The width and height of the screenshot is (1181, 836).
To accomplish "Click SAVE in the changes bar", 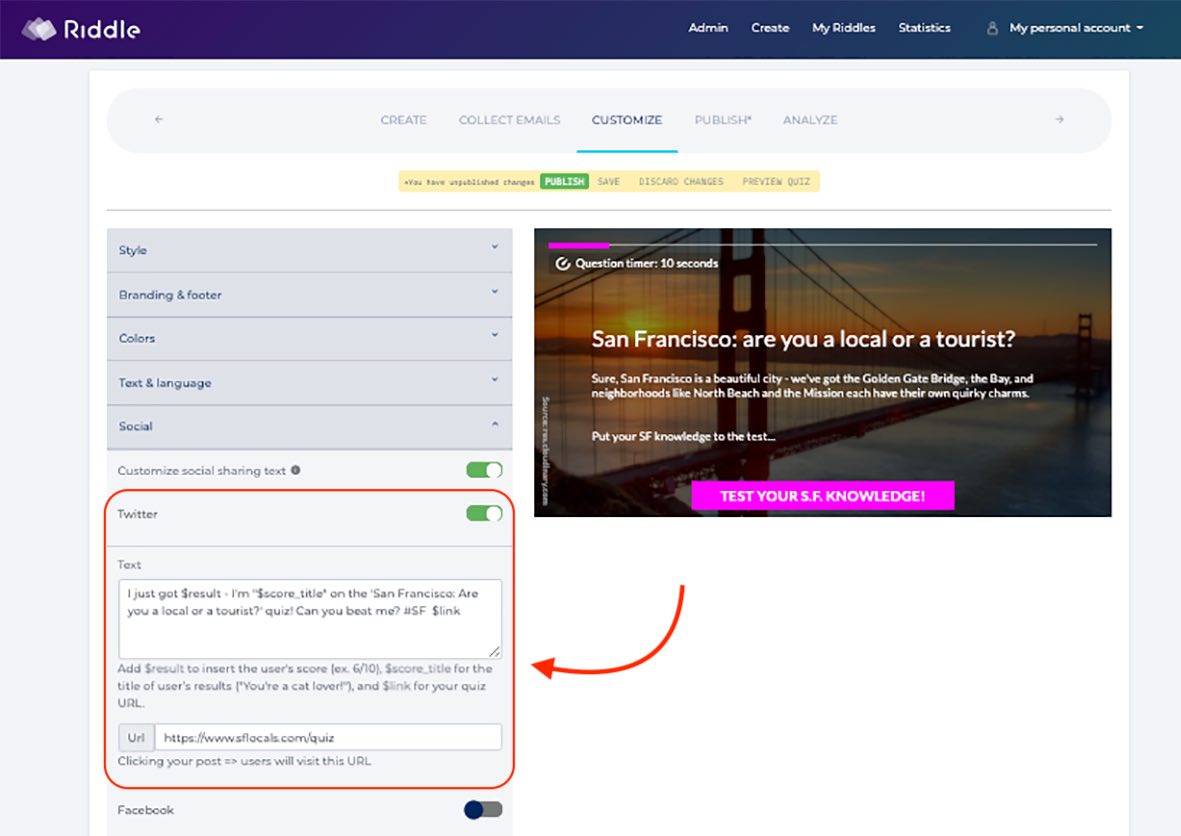I will coord(609,182).
